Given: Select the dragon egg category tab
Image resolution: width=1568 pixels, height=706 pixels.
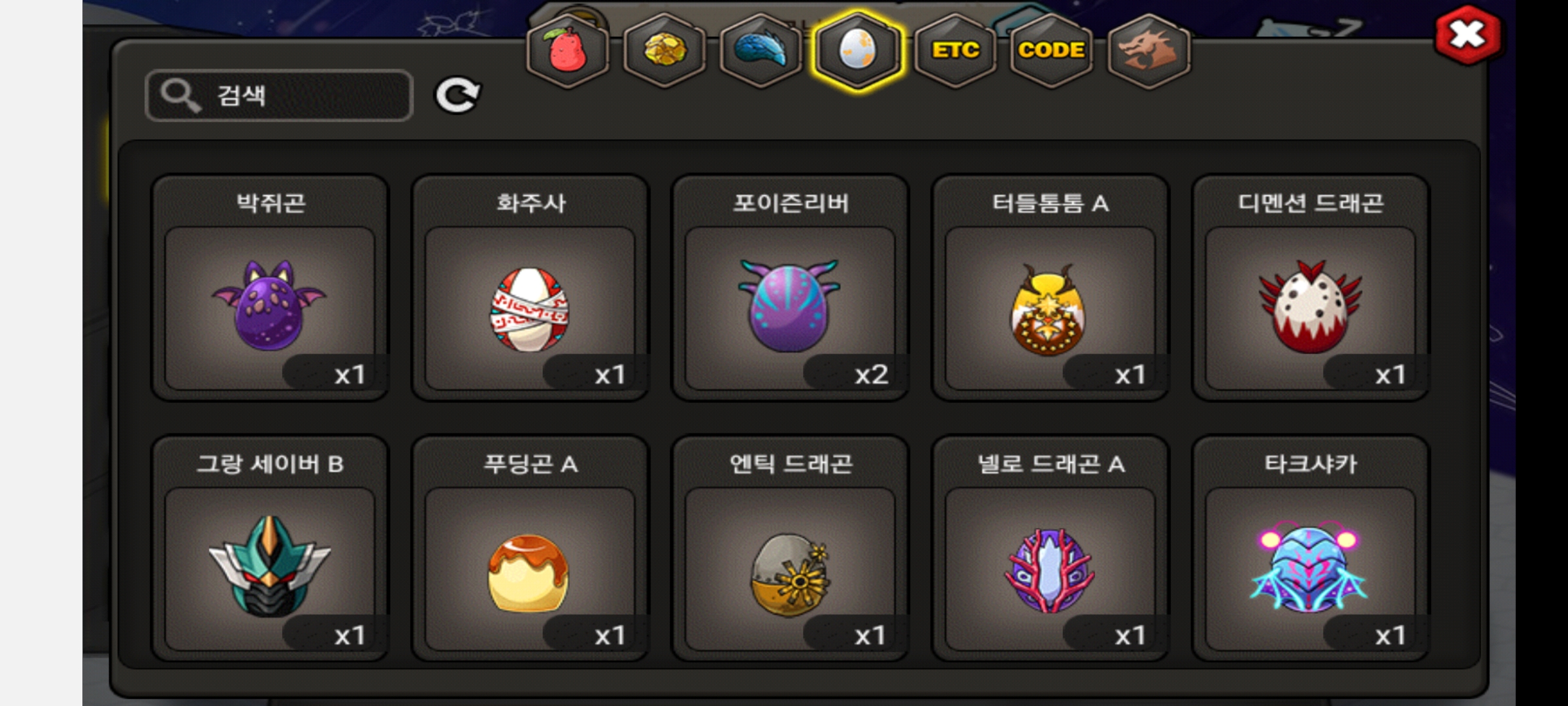Looking at the screenshot, I should coord(858,50).
